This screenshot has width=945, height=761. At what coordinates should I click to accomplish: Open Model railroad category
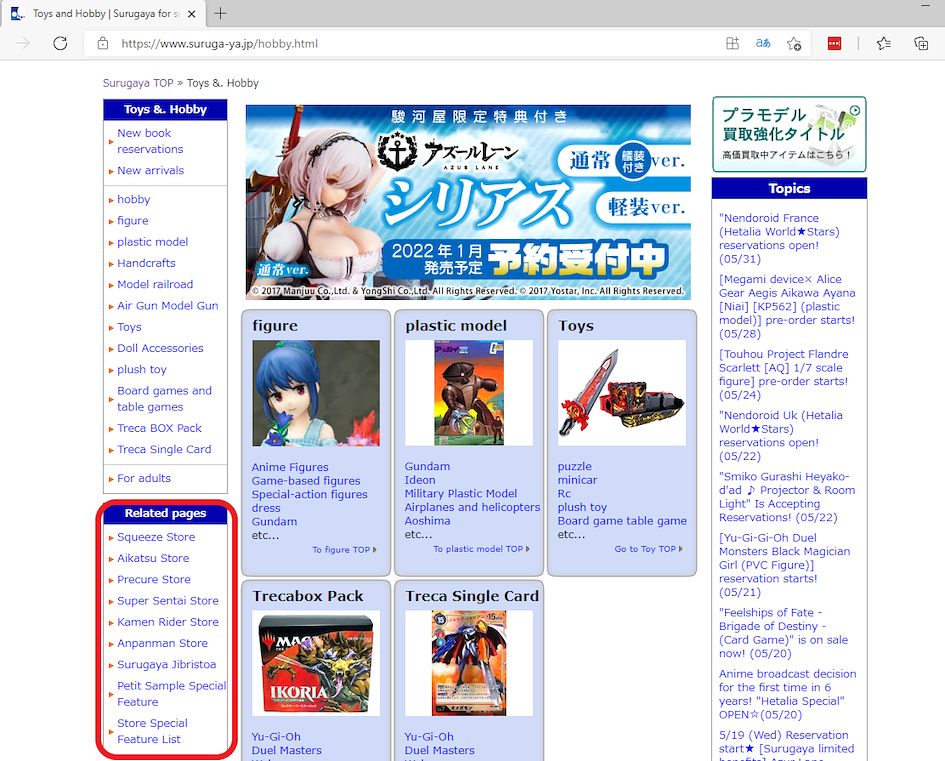tap(155, 284)
